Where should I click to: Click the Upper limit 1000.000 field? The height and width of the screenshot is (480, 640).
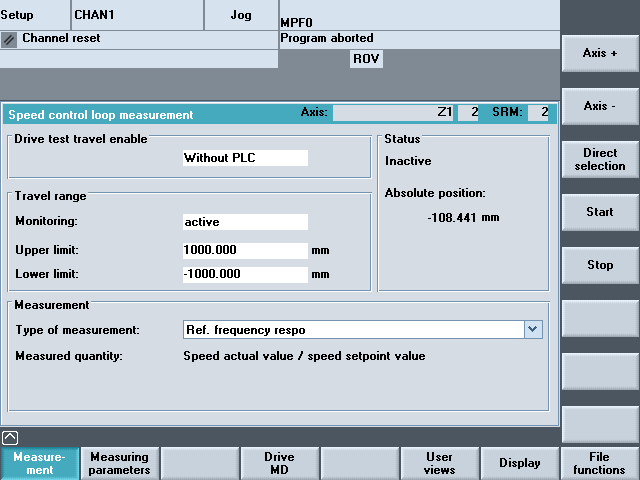click(x=245, y=250)
